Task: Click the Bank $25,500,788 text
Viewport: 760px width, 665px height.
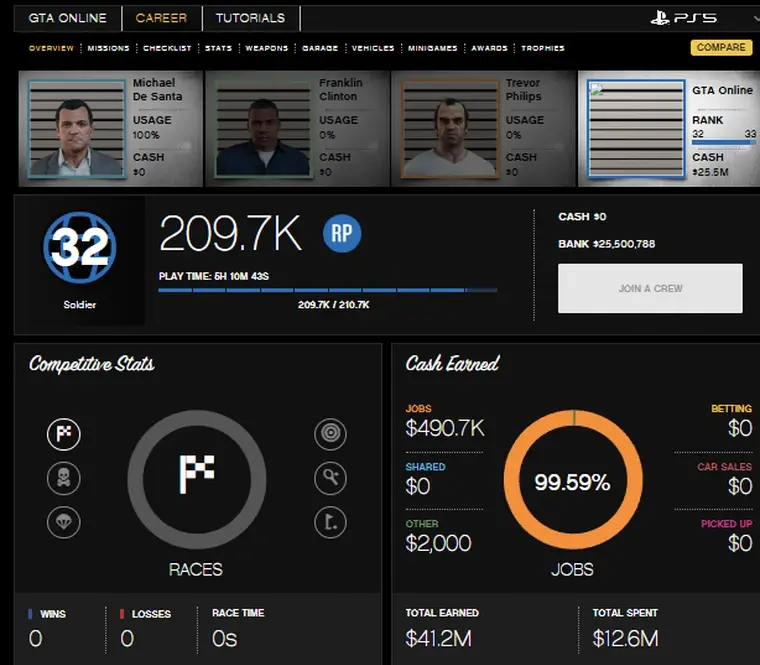Action: [x=606, y=244]
